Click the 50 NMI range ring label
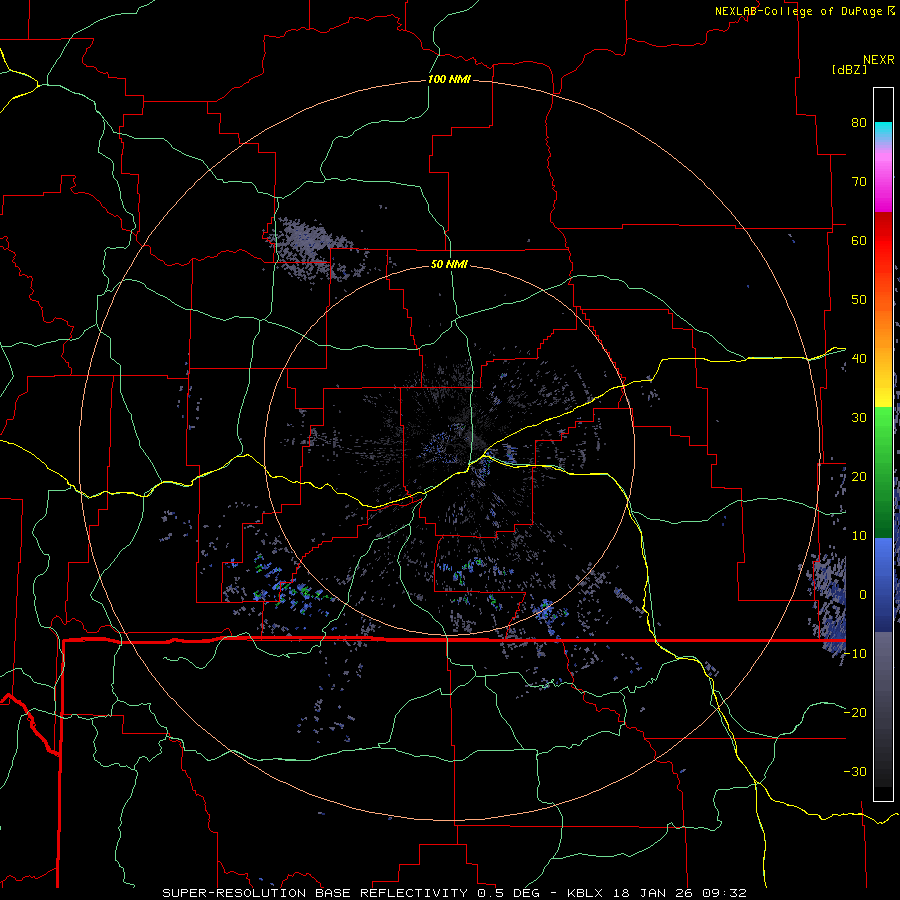900x900 pixels. [449, 264]
